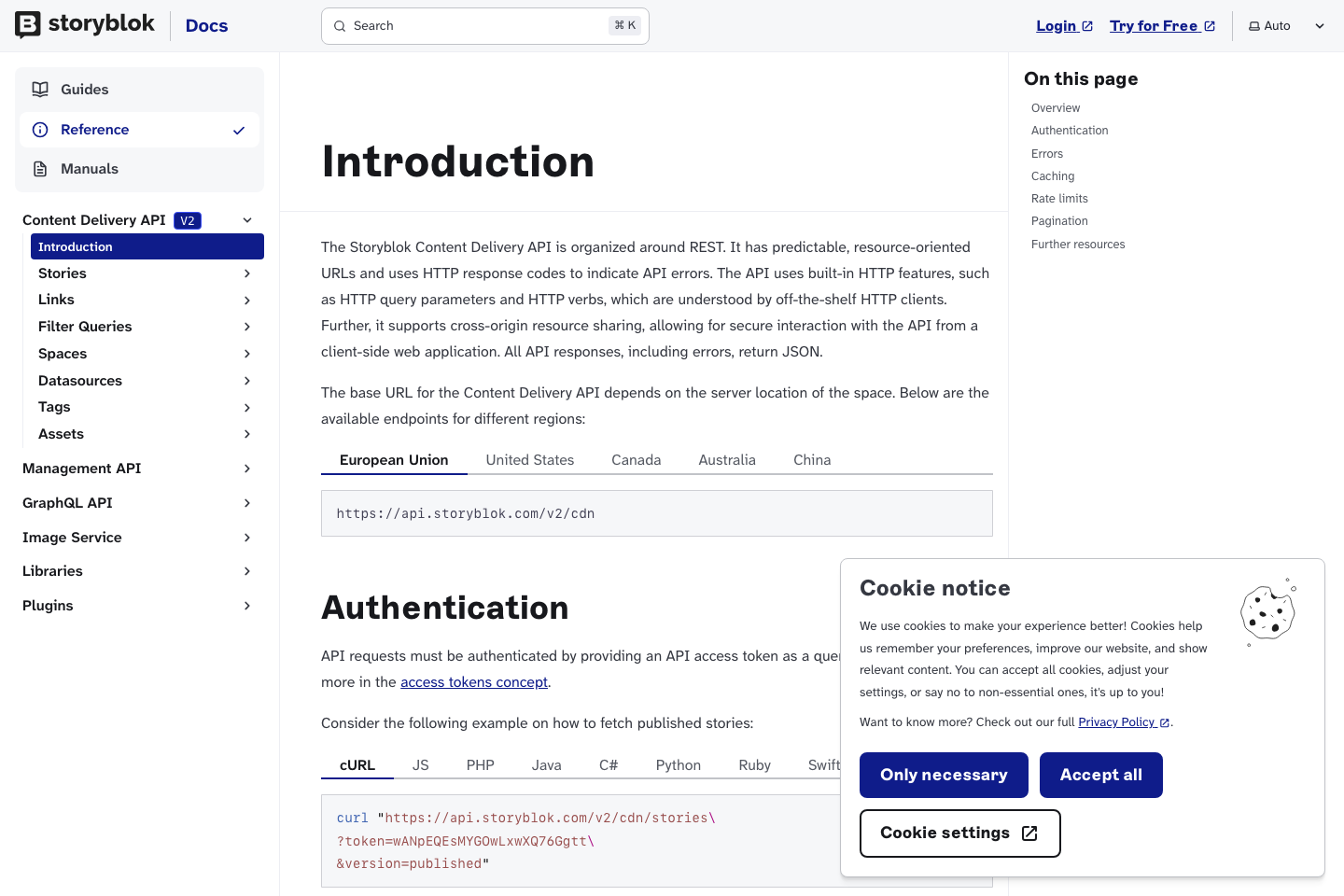The image size is (1344, 896).
Task: Click the search magnifier icon
Action: (x=340, y=26)
